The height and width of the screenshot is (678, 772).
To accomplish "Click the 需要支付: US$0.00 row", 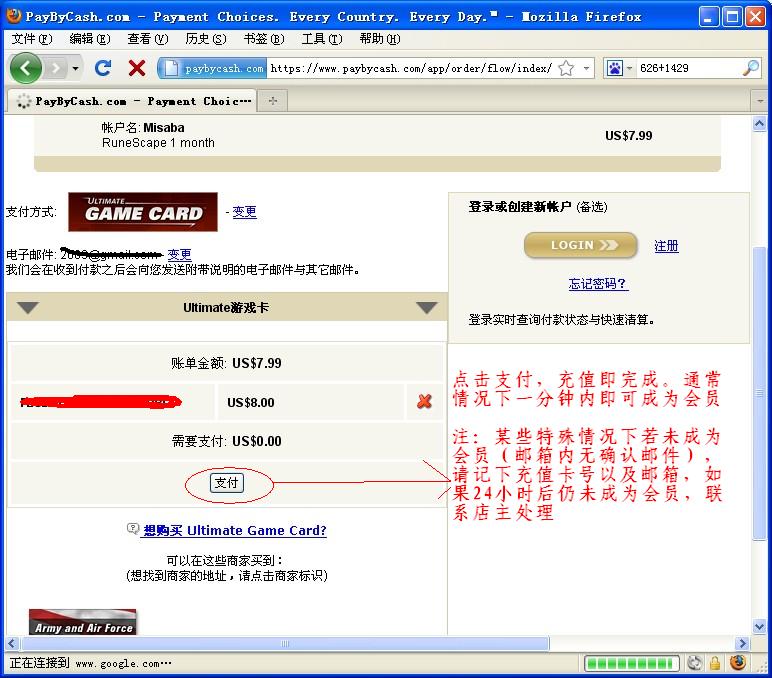I will (226, 441).
